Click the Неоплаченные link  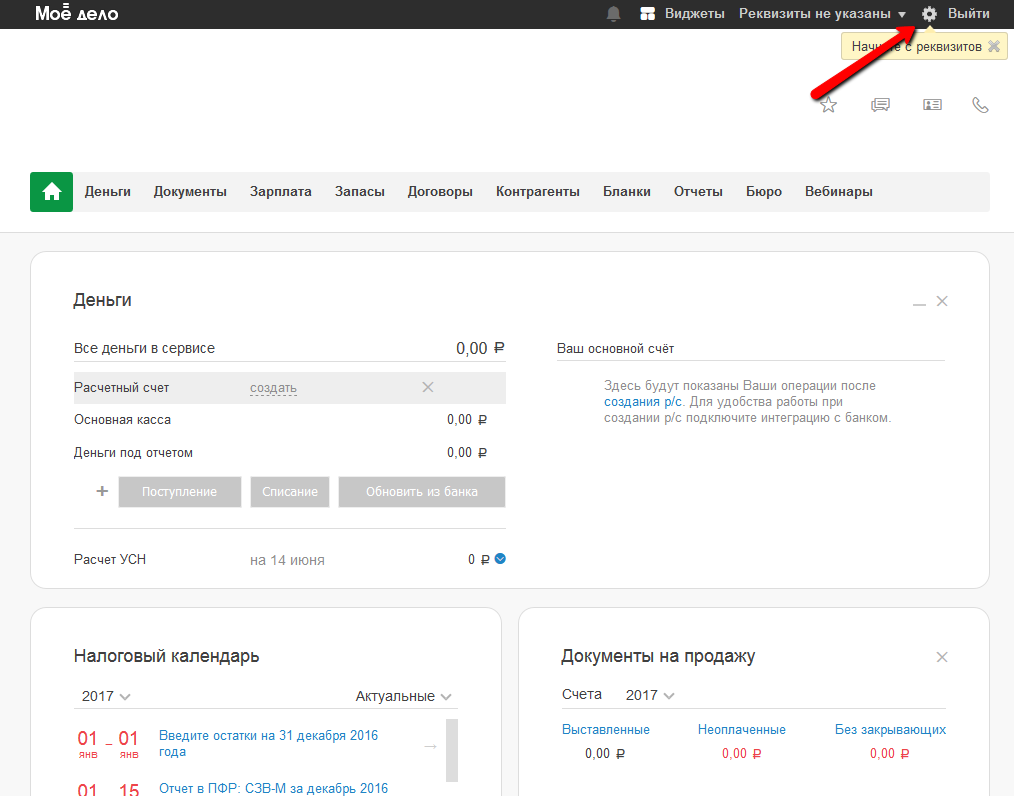coord(742,729)
